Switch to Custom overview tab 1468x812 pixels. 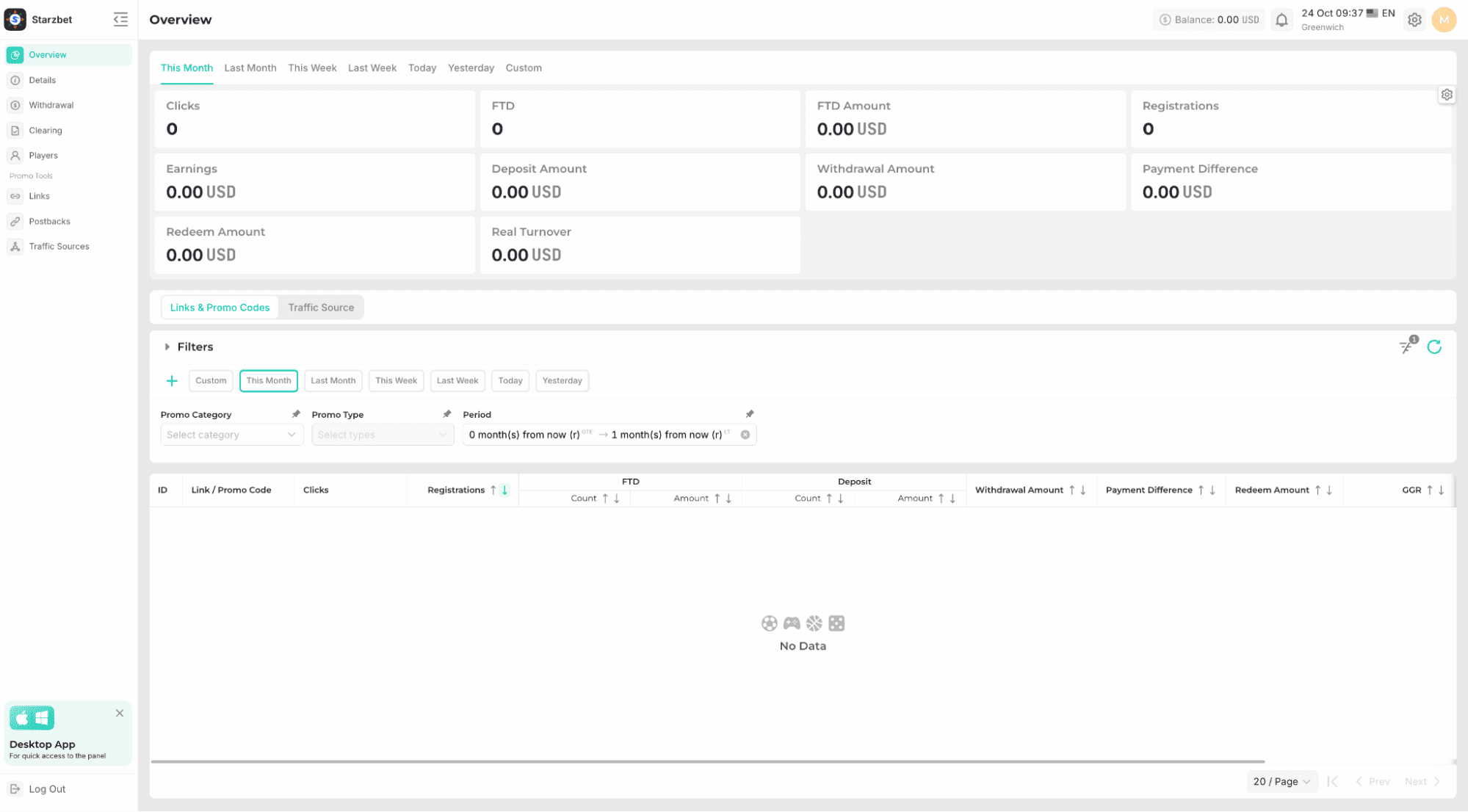[x=524, y=68]
